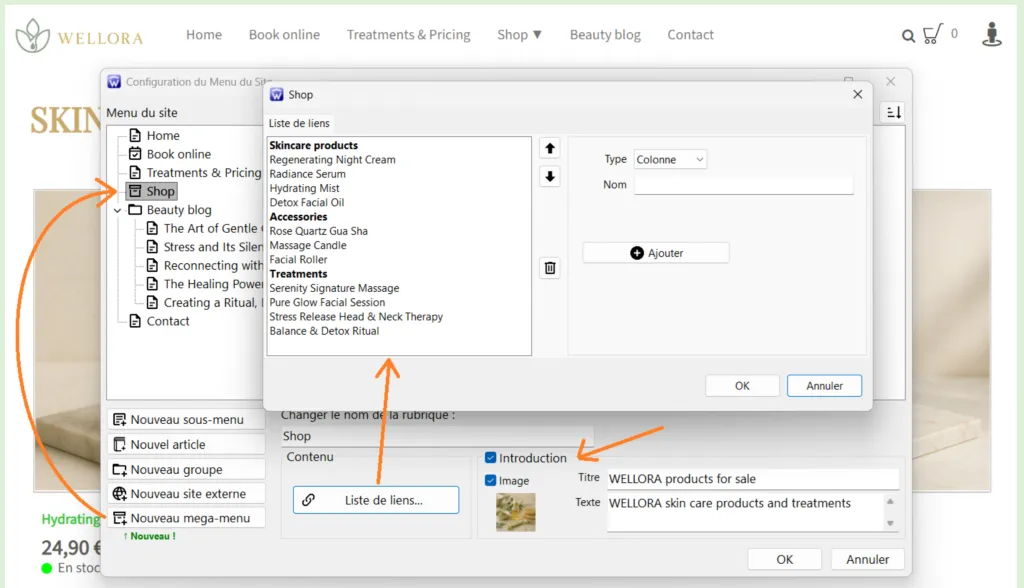Click the move down arrow button
The image size is (1024, 588).
pyautogui.click(x=550, y=177)
